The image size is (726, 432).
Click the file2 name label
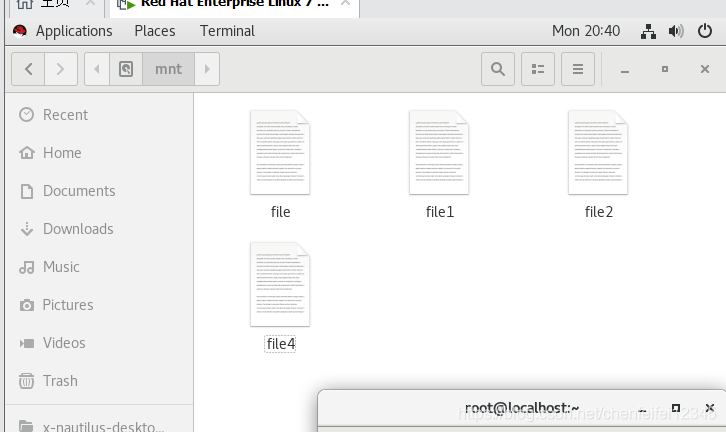599,212
